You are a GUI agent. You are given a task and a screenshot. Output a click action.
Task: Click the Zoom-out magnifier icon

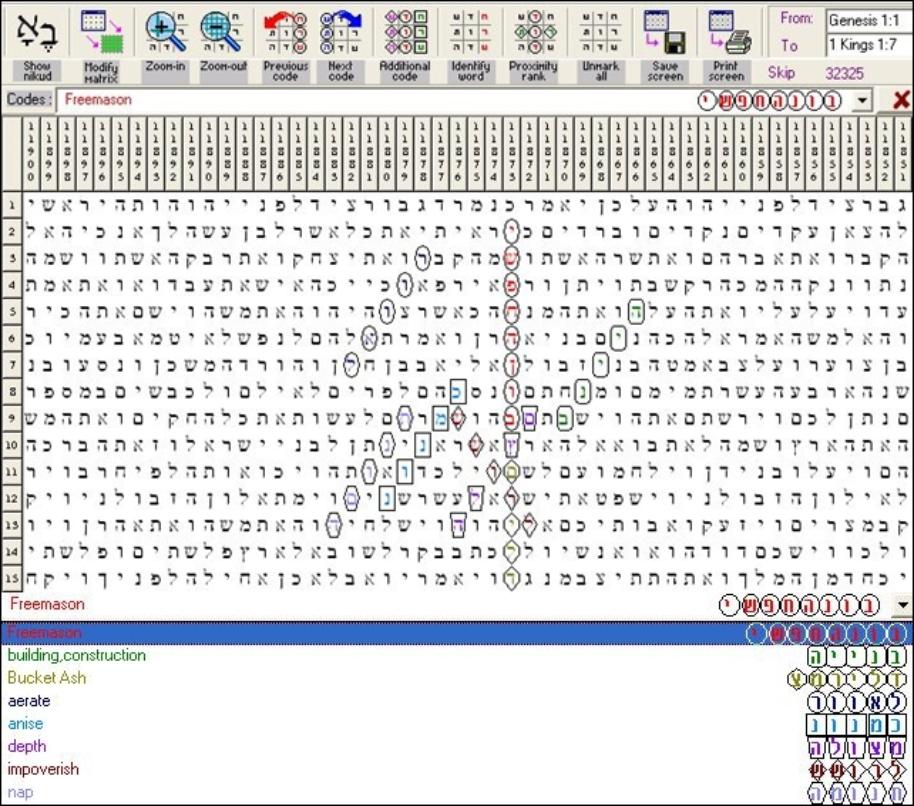[221, 32]
